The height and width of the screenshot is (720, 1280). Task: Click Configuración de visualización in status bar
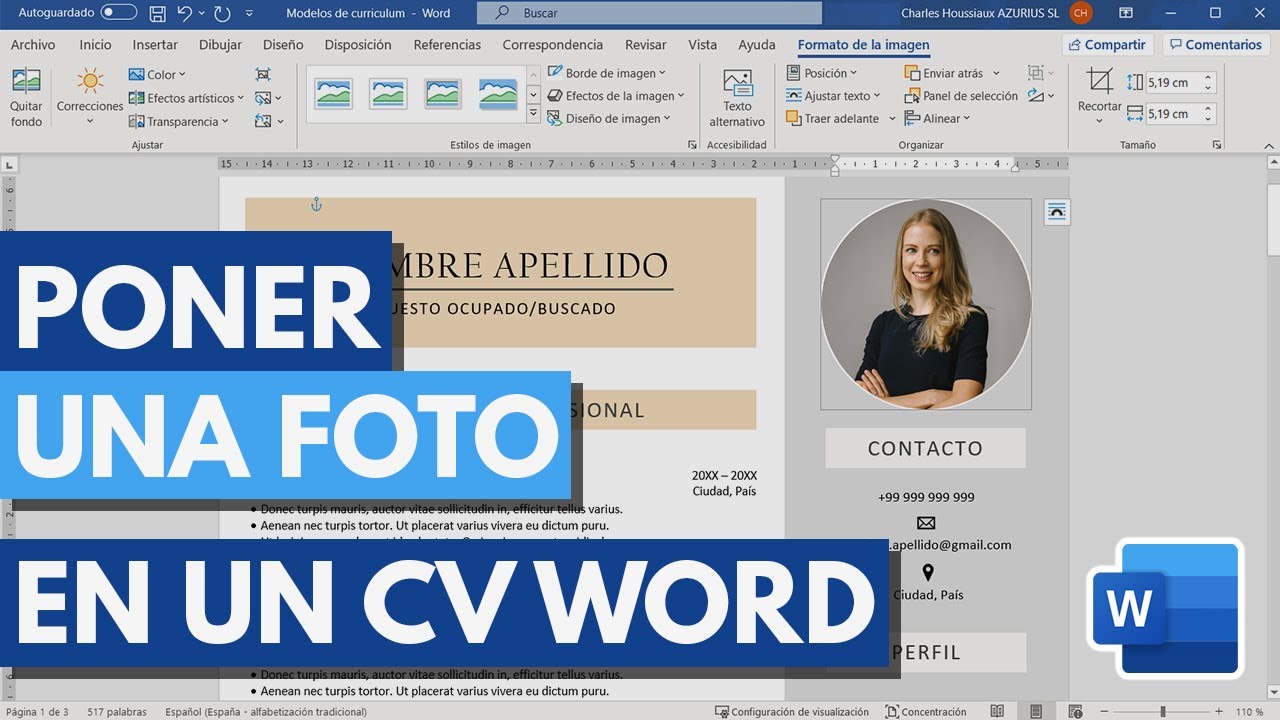[792, 712]
